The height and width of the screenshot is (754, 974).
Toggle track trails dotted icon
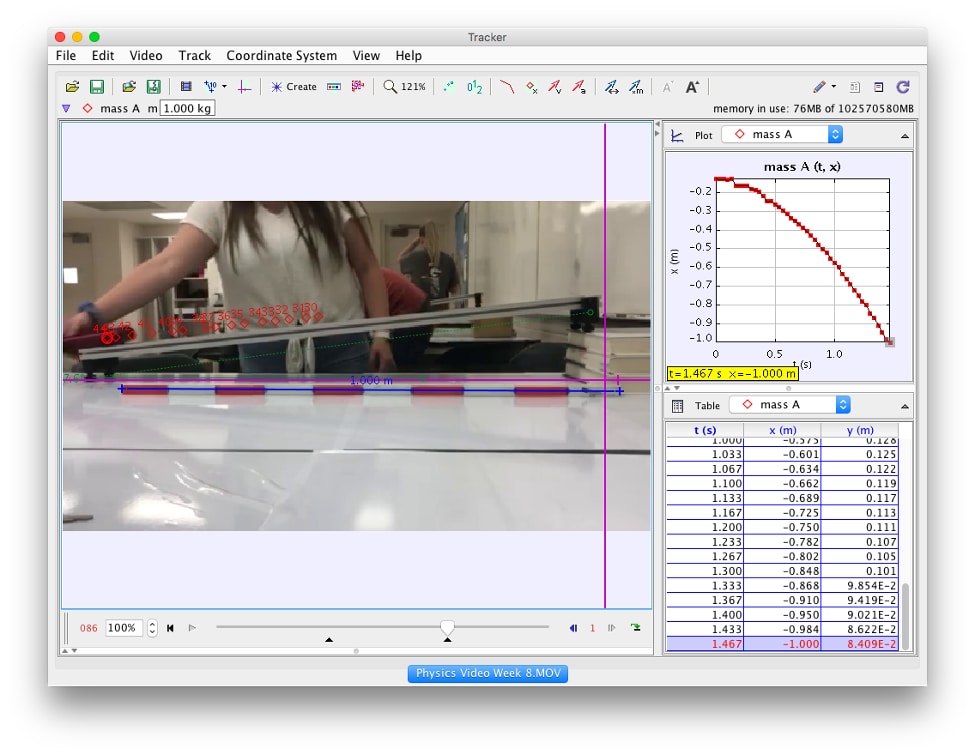[x=448, y=87]
